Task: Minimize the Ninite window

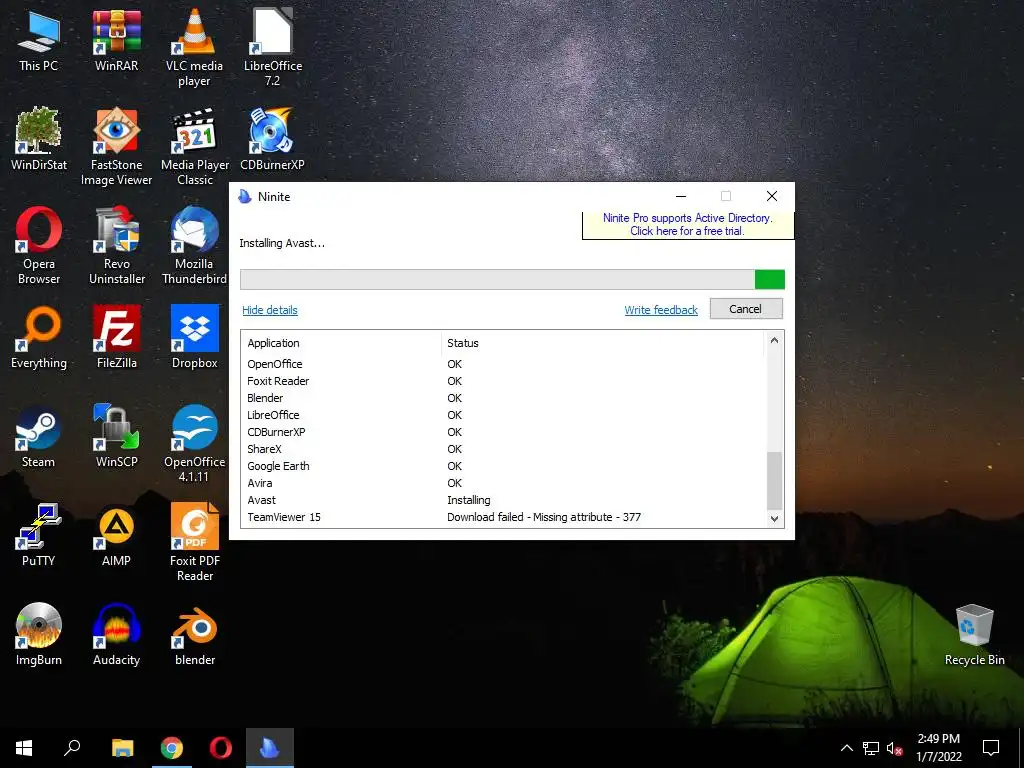Action: (x=680, y=196)
